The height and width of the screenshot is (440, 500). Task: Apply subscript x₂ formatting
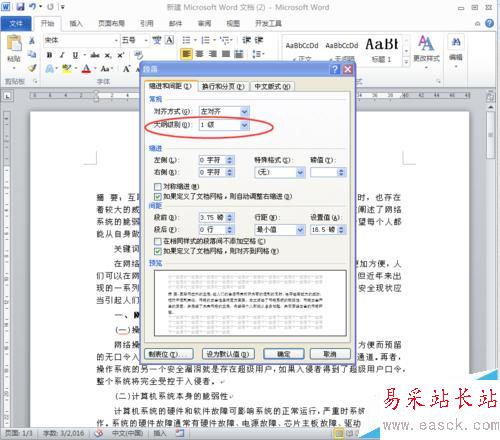click(108, 55)
